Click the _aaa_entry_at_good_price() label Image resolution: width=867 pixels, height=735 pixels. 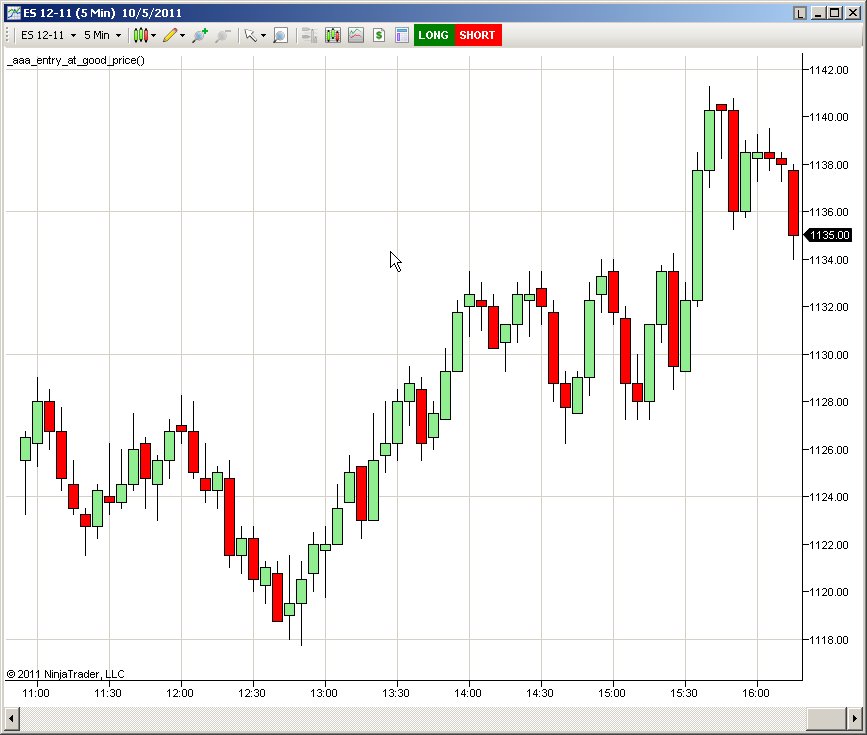coord(76,60)
